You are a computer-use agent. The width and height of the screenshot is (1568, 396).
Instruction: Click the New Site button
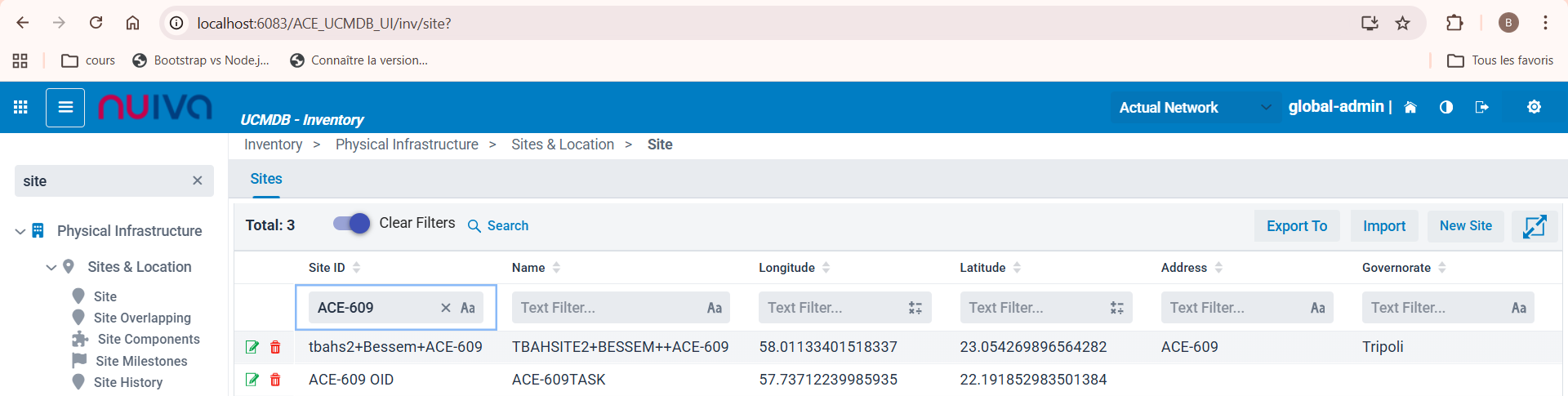point(1465,226)
